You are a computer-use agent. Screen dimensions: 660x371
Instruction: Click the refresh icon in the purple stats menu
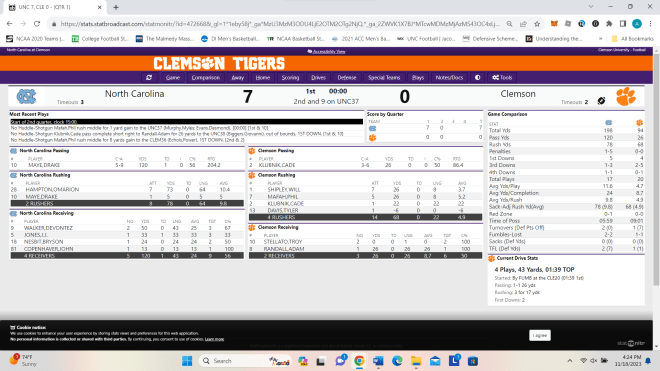coord(149,77)
